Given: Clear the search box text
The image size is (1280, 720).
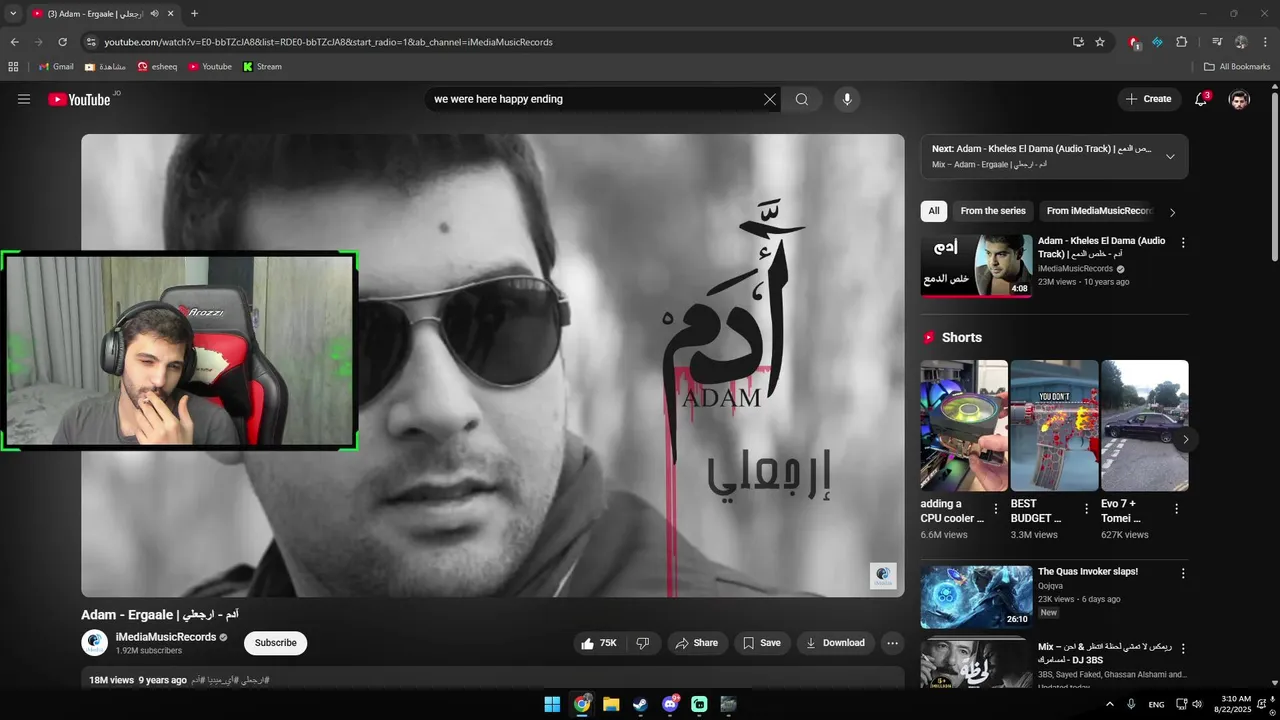Looking at the screenshot, I should (770, 99).
